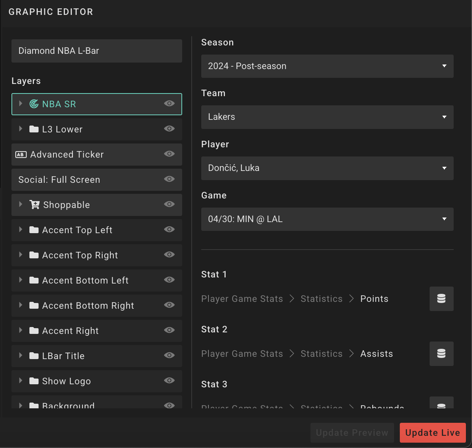
Task: Edit the Diamond NBA L-Bar name field
Action: 97,51
